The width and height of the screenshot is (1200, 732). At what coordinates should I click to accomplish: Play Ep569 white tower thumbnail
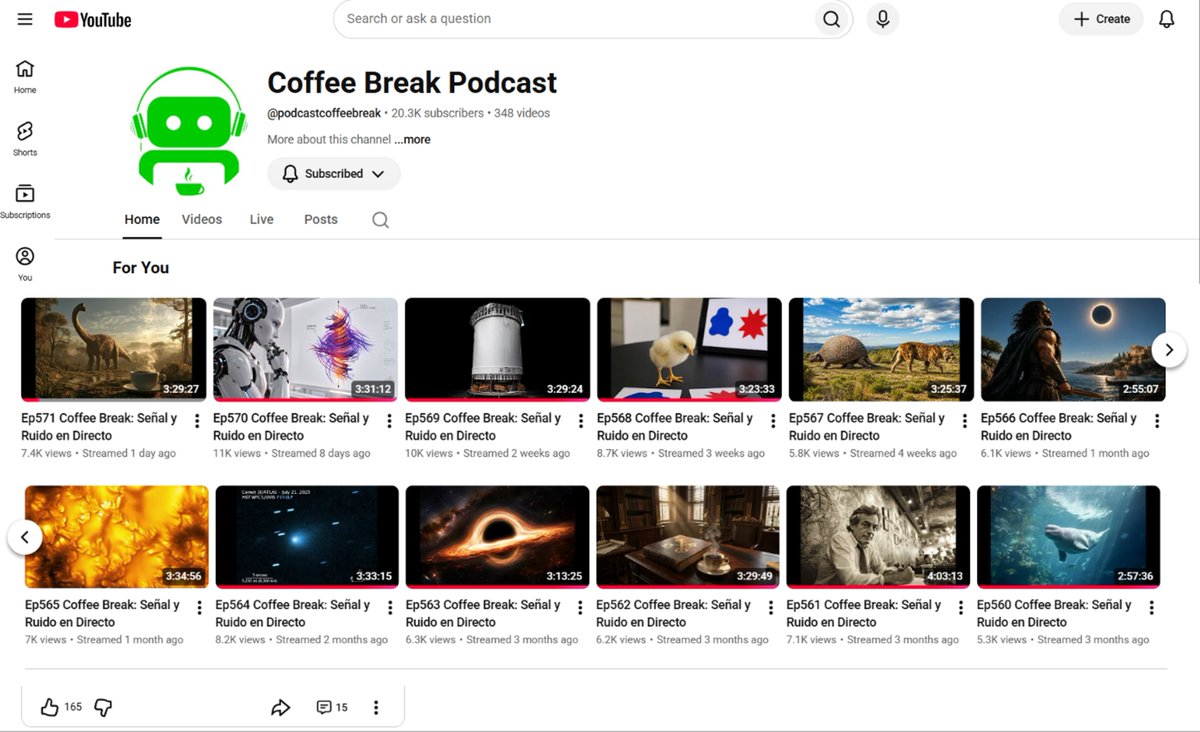click(498, 350)
